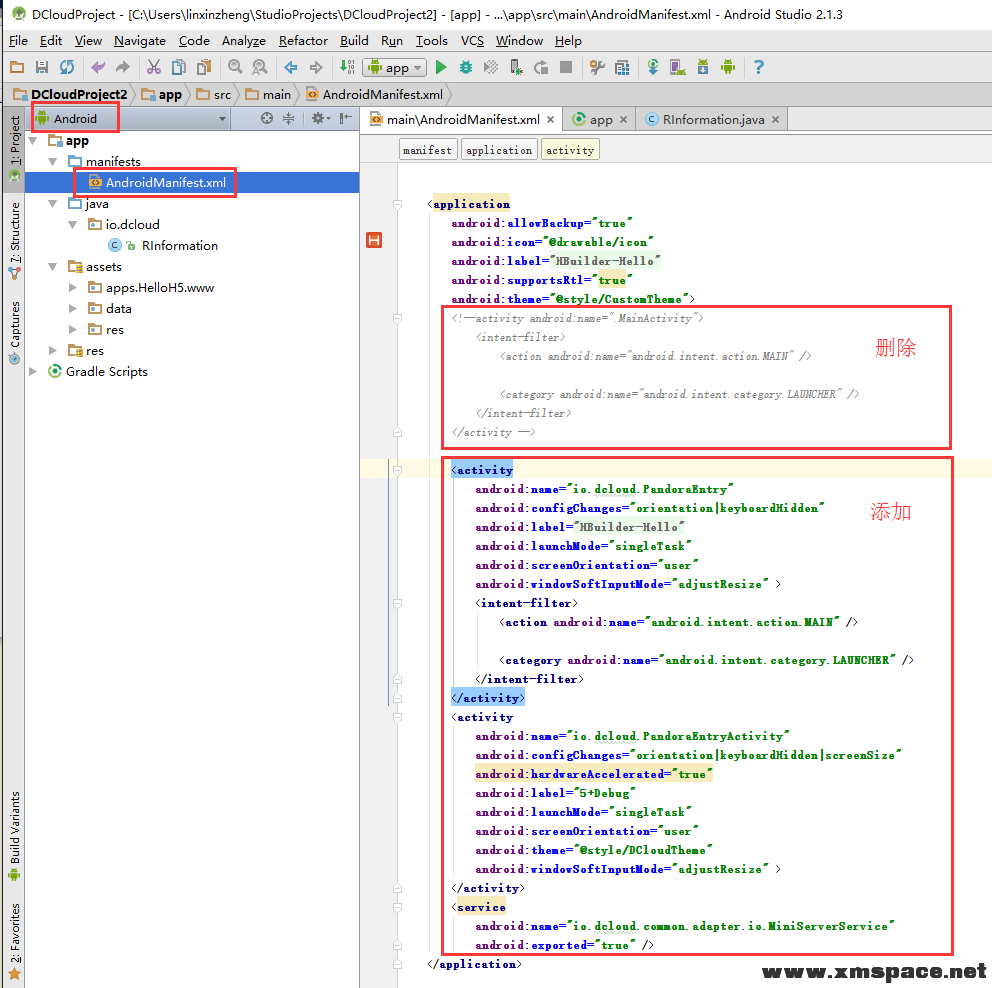This screenshot has width=992, height=988.
Task: Click the Collapse All icon in Project panel
Action: click(288, 118)
